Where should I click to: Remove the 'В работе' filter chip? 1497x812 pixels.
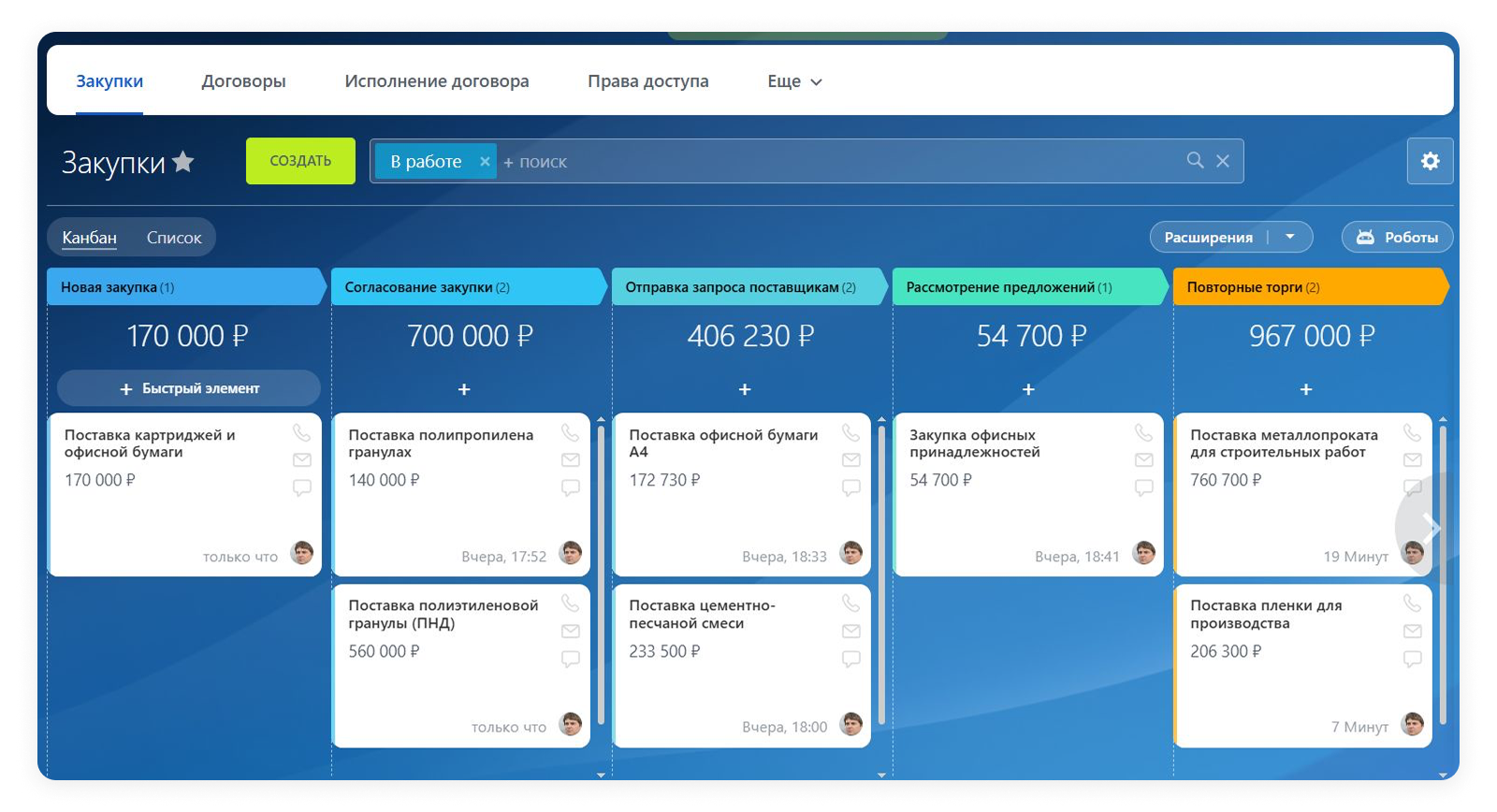(485, 161)
